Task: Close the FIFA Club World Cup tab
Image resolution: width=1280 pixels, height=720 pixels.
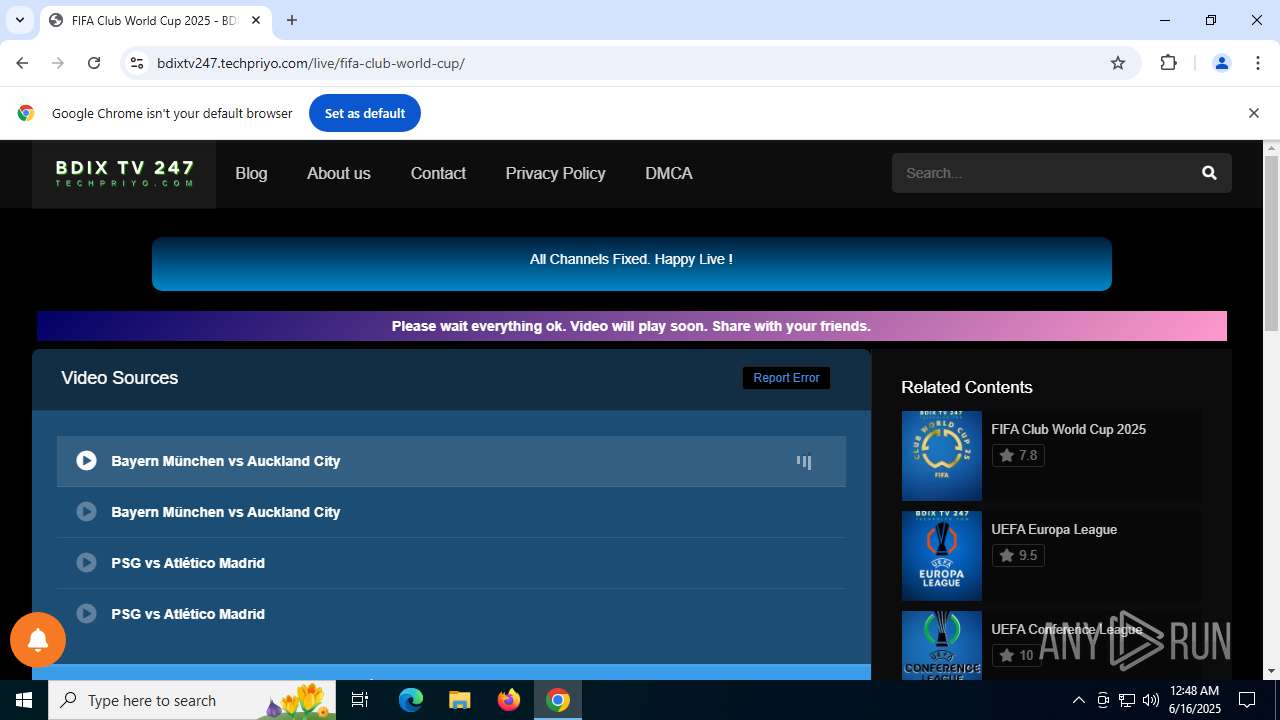Action: [256, 20]
